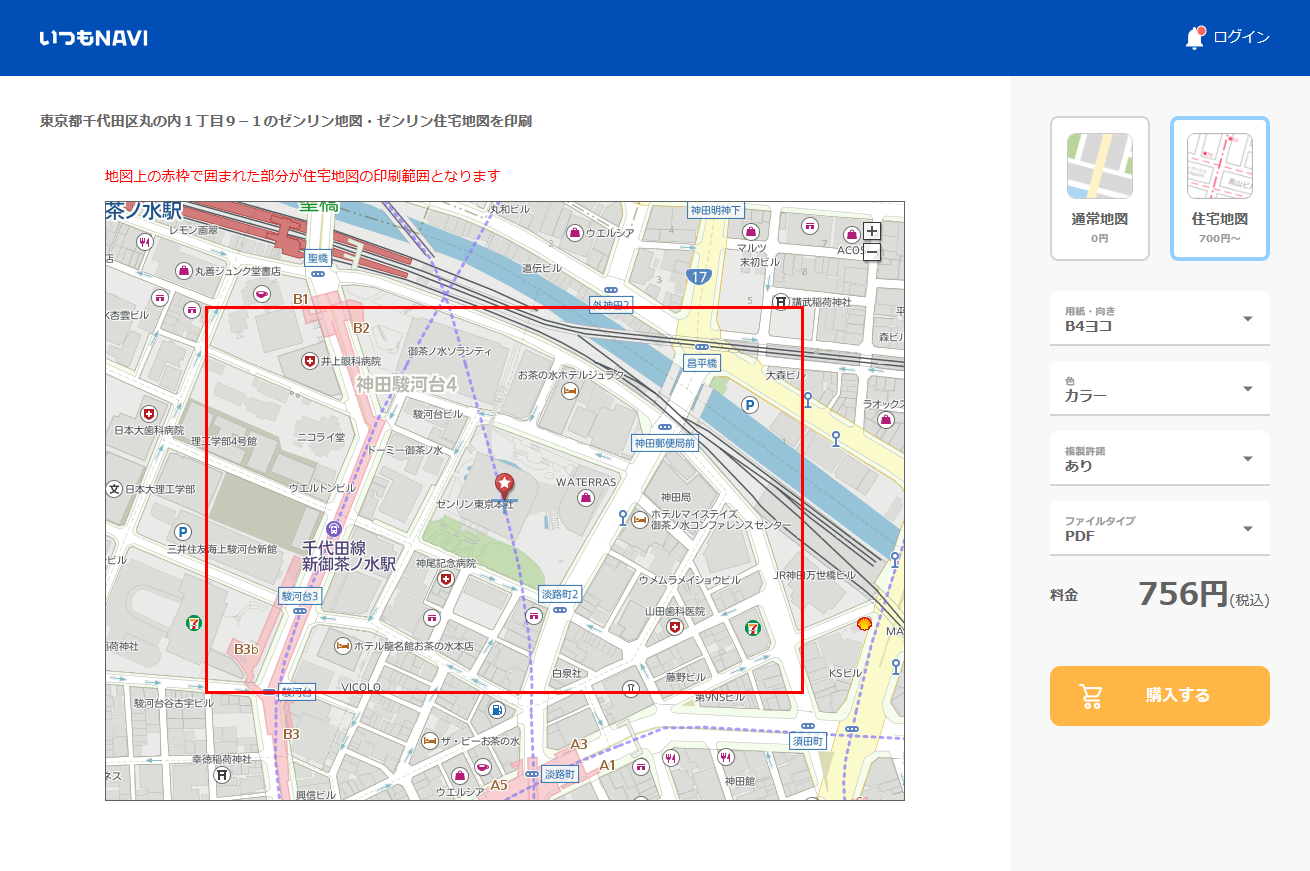The height and width of the screenshot is (871, 1310).
Task: Click the マルツ shopping bag icon
Action: [751, 230]
